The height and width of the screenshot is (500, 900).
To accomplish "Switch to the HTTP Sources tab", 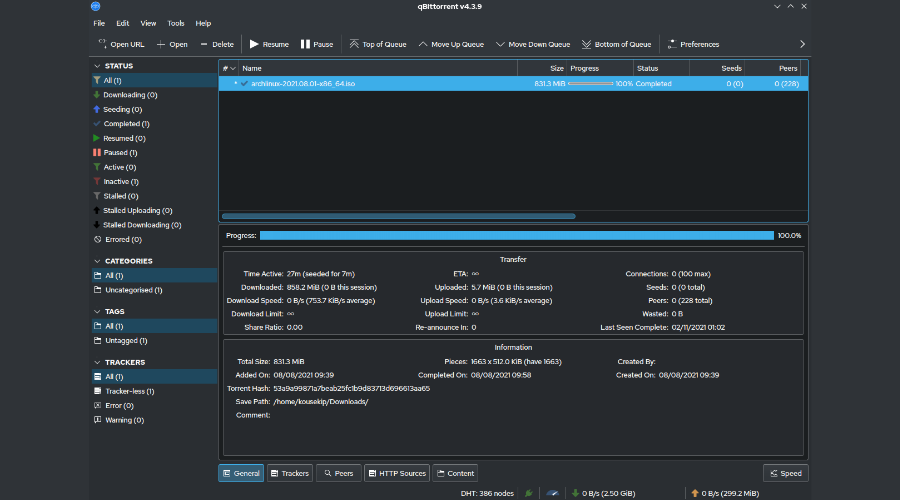I will point(397,473).
